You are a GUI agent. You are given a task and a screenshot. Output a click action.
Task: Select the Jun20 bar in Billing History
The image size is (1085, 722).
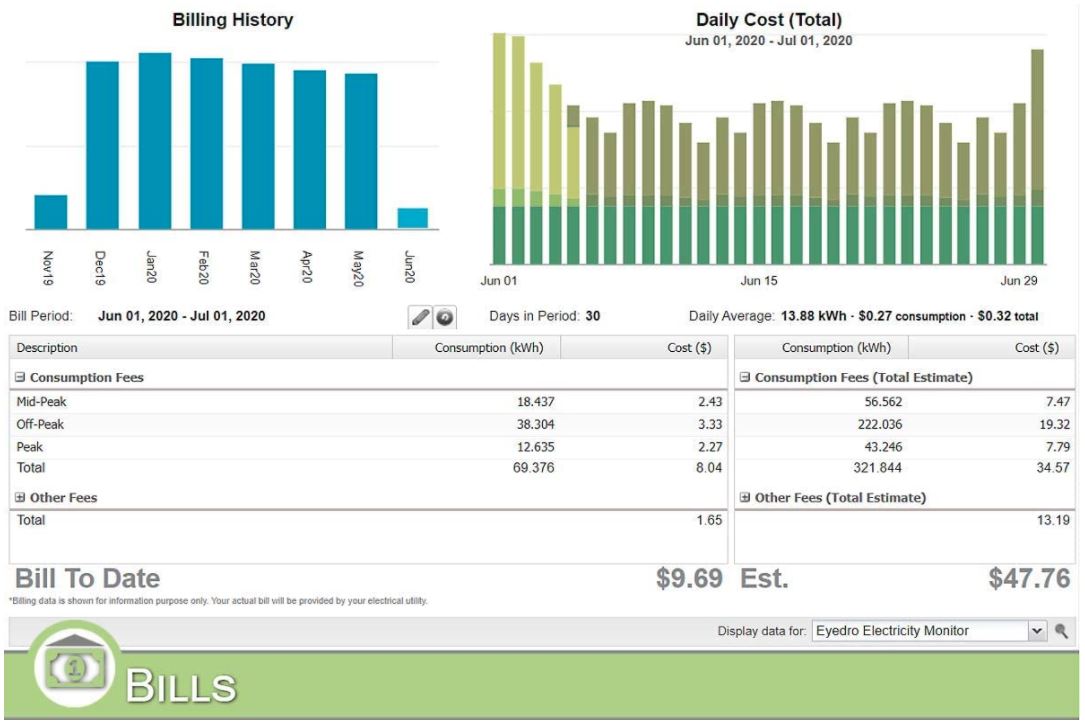(x=412, y=218)
